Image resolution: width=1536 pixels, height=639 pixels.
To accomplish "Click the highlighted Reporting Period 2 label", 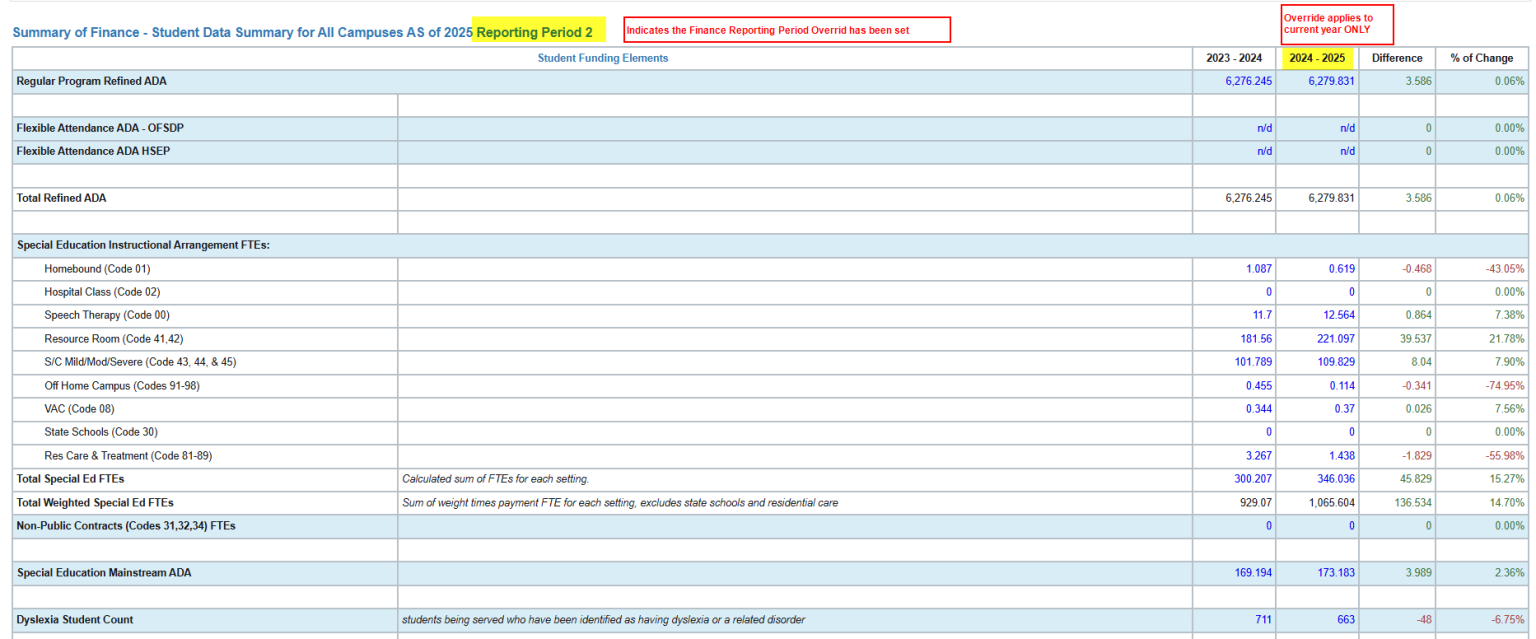I will [534, 32].
